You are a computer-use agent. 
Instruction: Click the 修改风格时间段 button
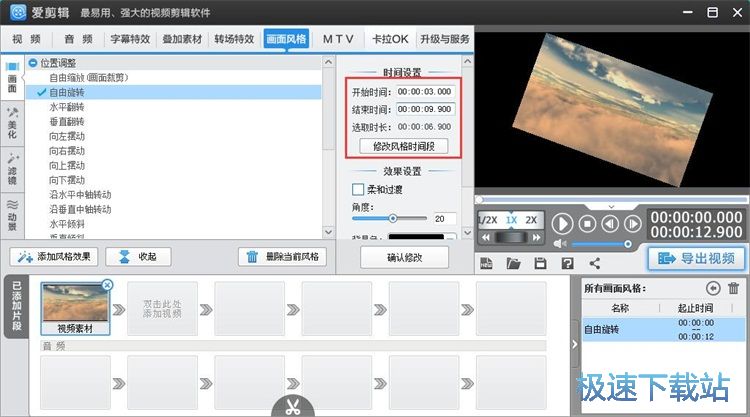tap(404, 146)
